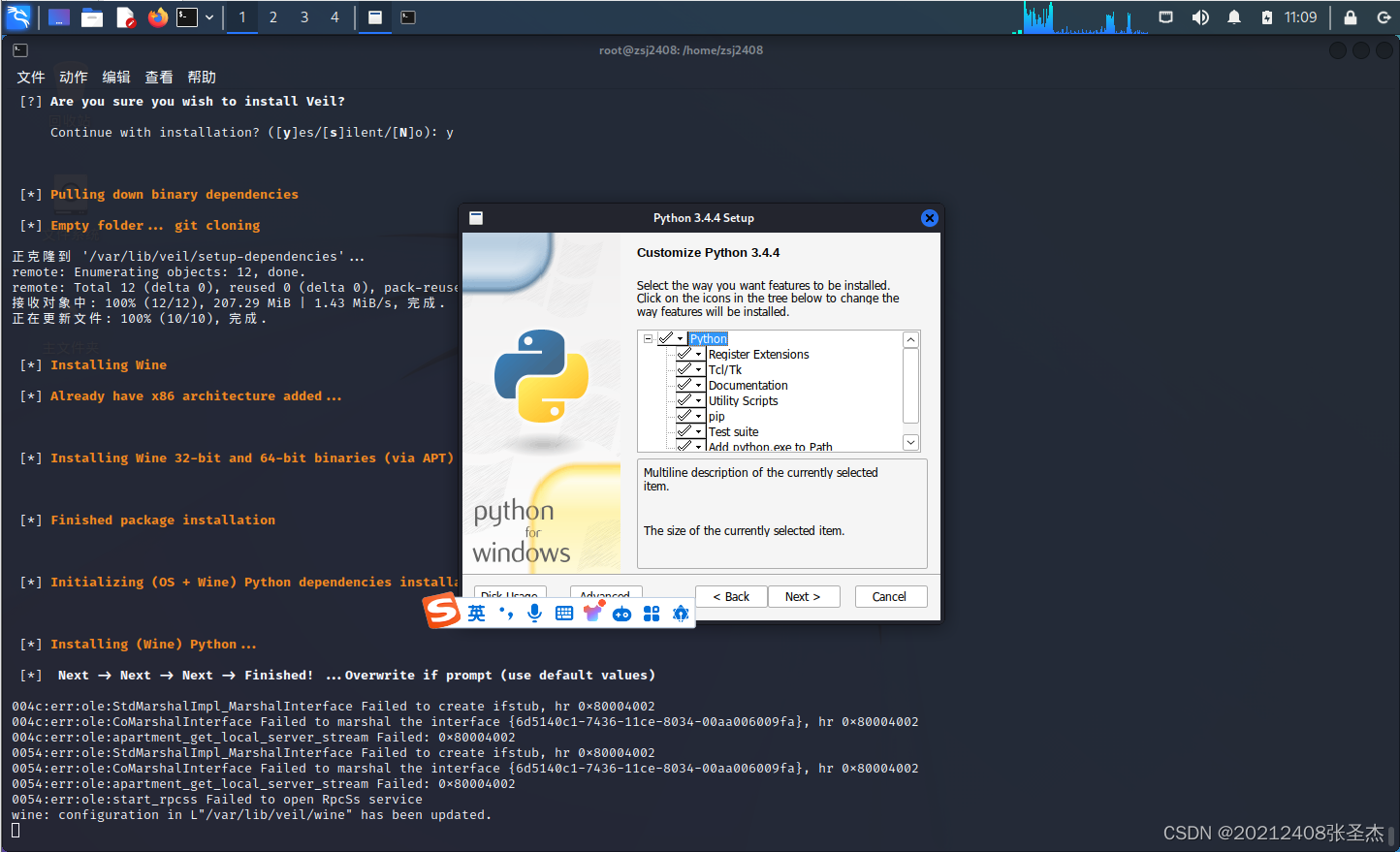This screenshot has height=852, width=1400.
Task: Open the network connection tray icon
Action: [x=1166, y=17]
